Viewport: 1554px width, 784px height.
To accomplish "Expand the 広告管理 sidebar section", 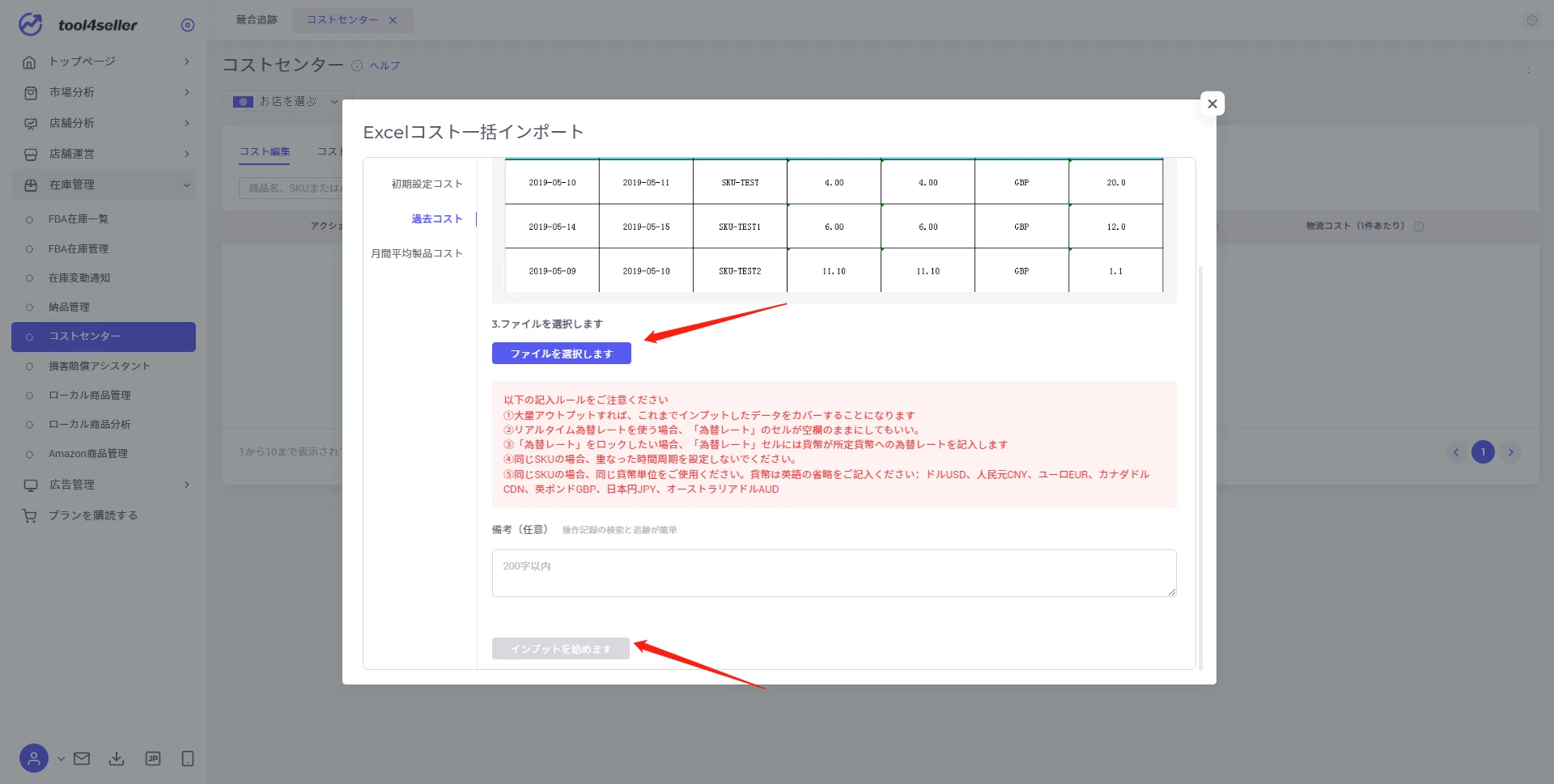I will (104, 485).
